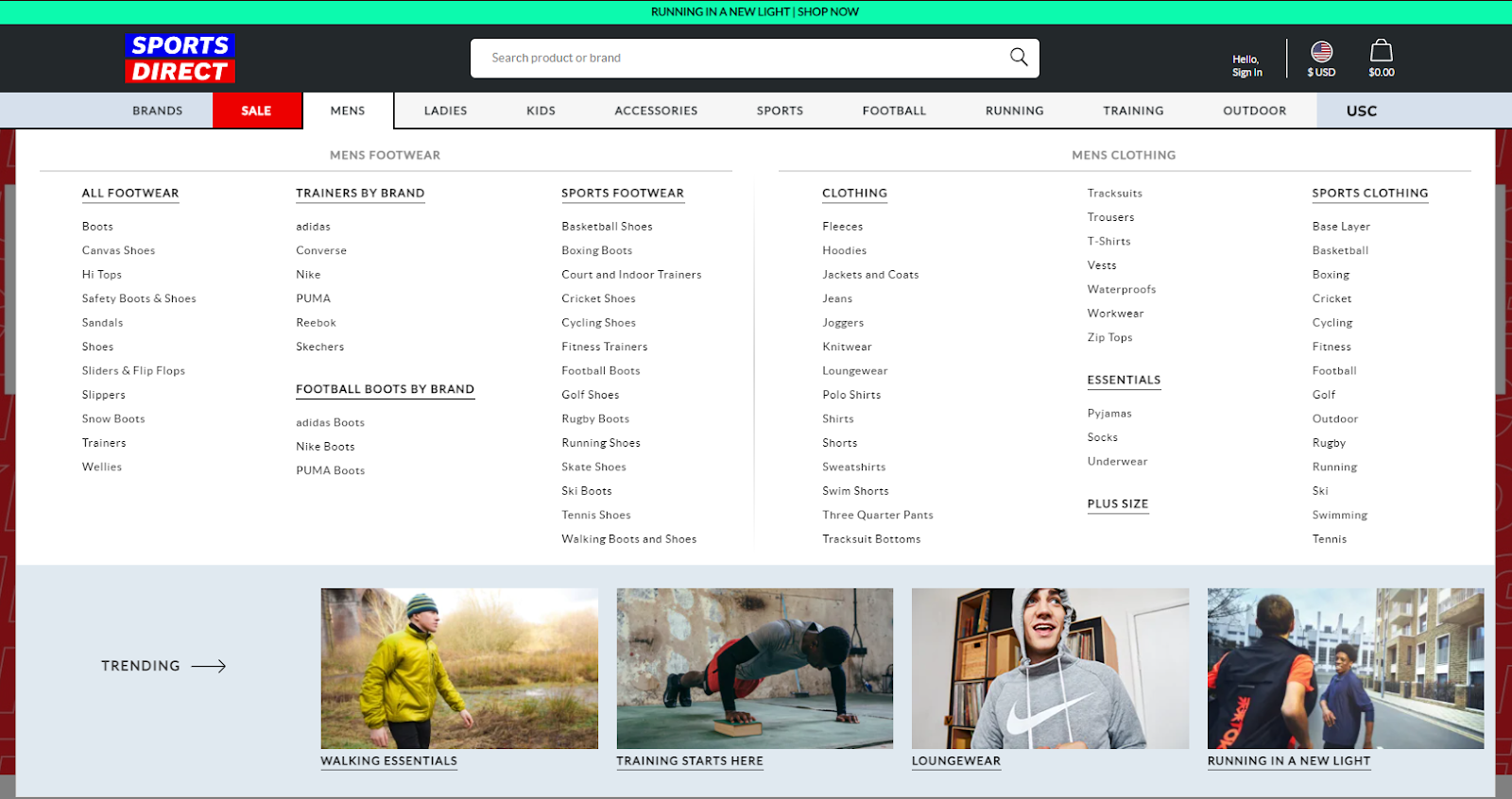
Task: Open the Training navigation tab
Action: pyautogui.click(x=1133, y=110)
